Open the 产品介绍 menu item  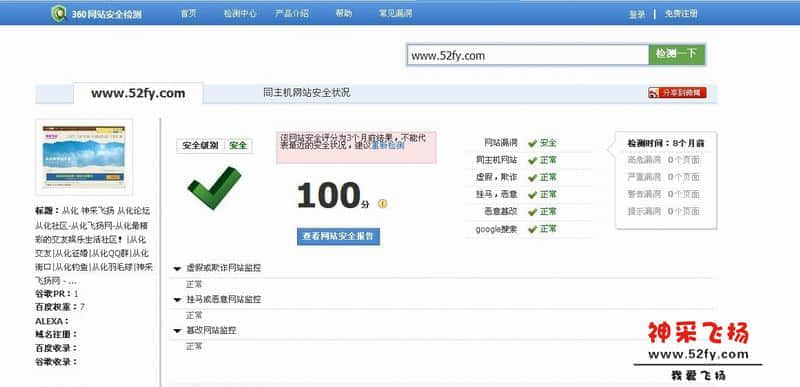tap(292, 14)
